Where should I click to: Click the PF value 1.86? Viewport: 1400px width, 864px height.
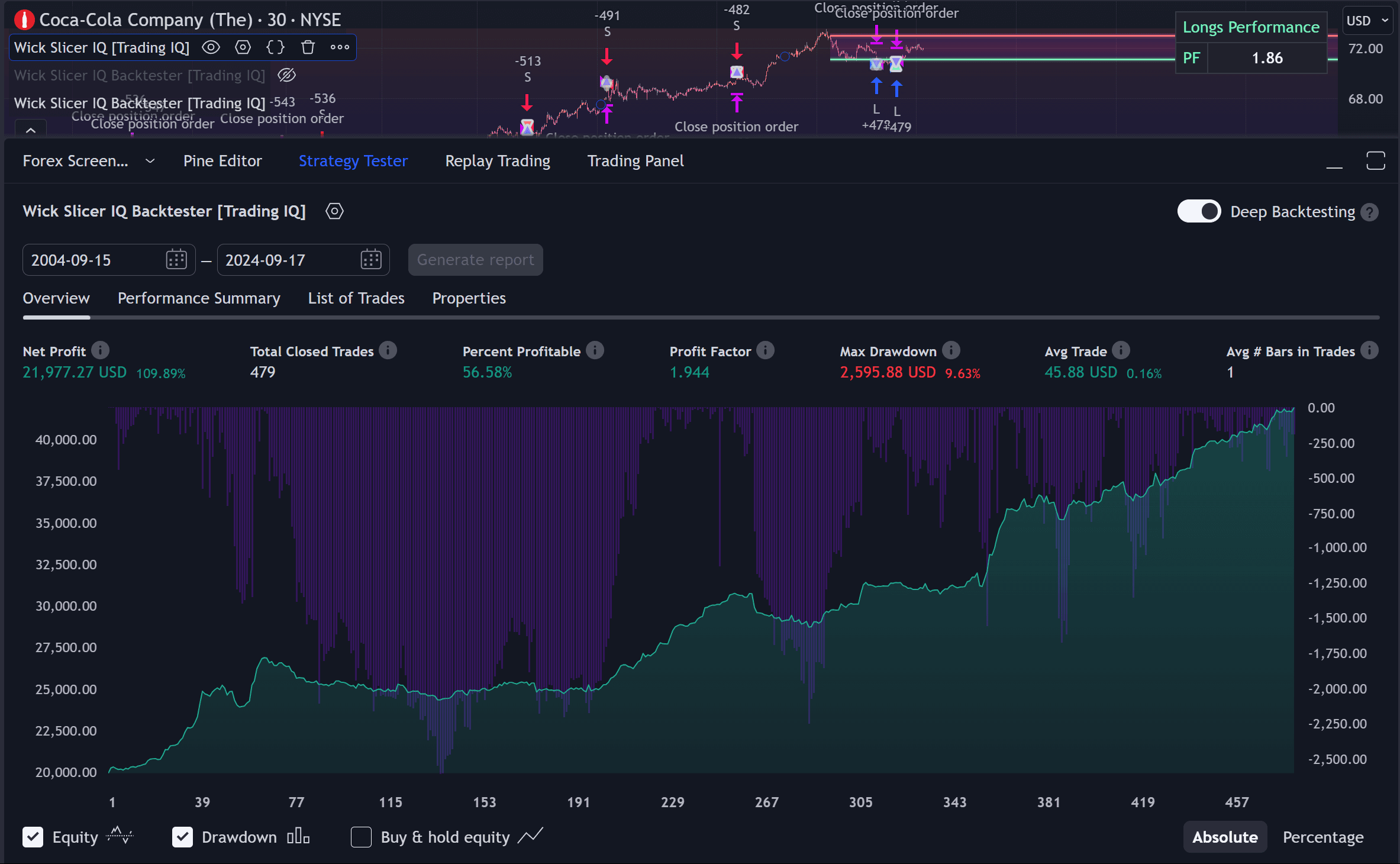1267,58
